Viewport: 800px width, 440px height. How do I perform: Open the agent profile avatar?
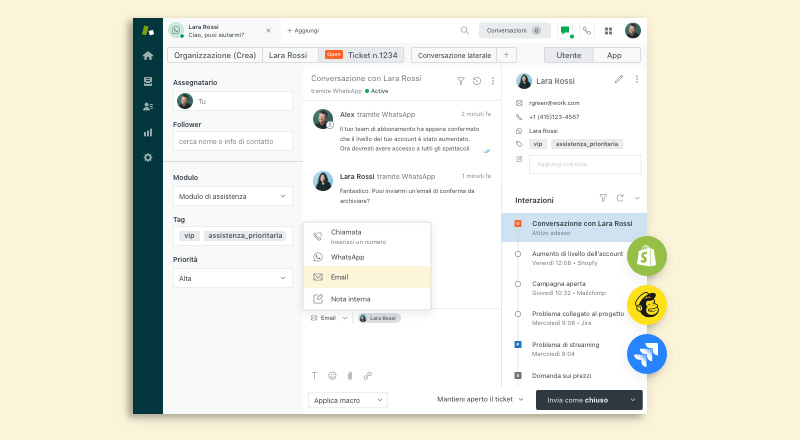coord(633,31)
